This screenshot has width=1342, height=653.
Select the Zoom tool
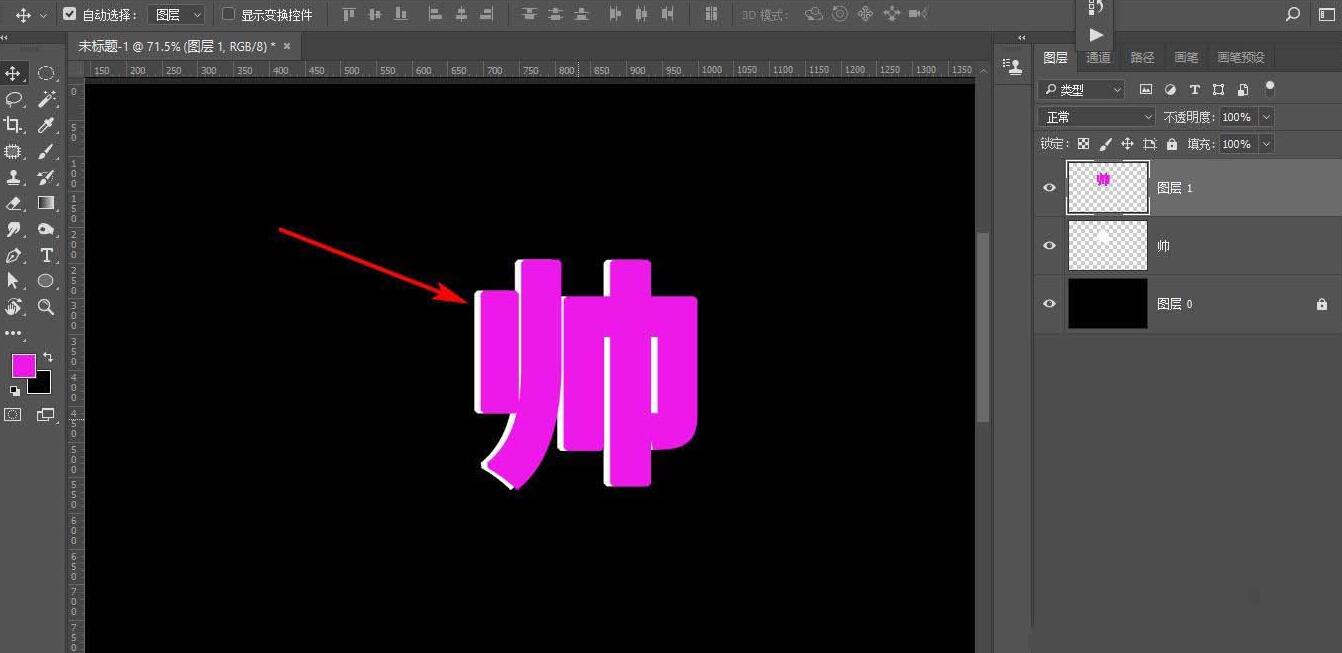[x=46, y=308]
